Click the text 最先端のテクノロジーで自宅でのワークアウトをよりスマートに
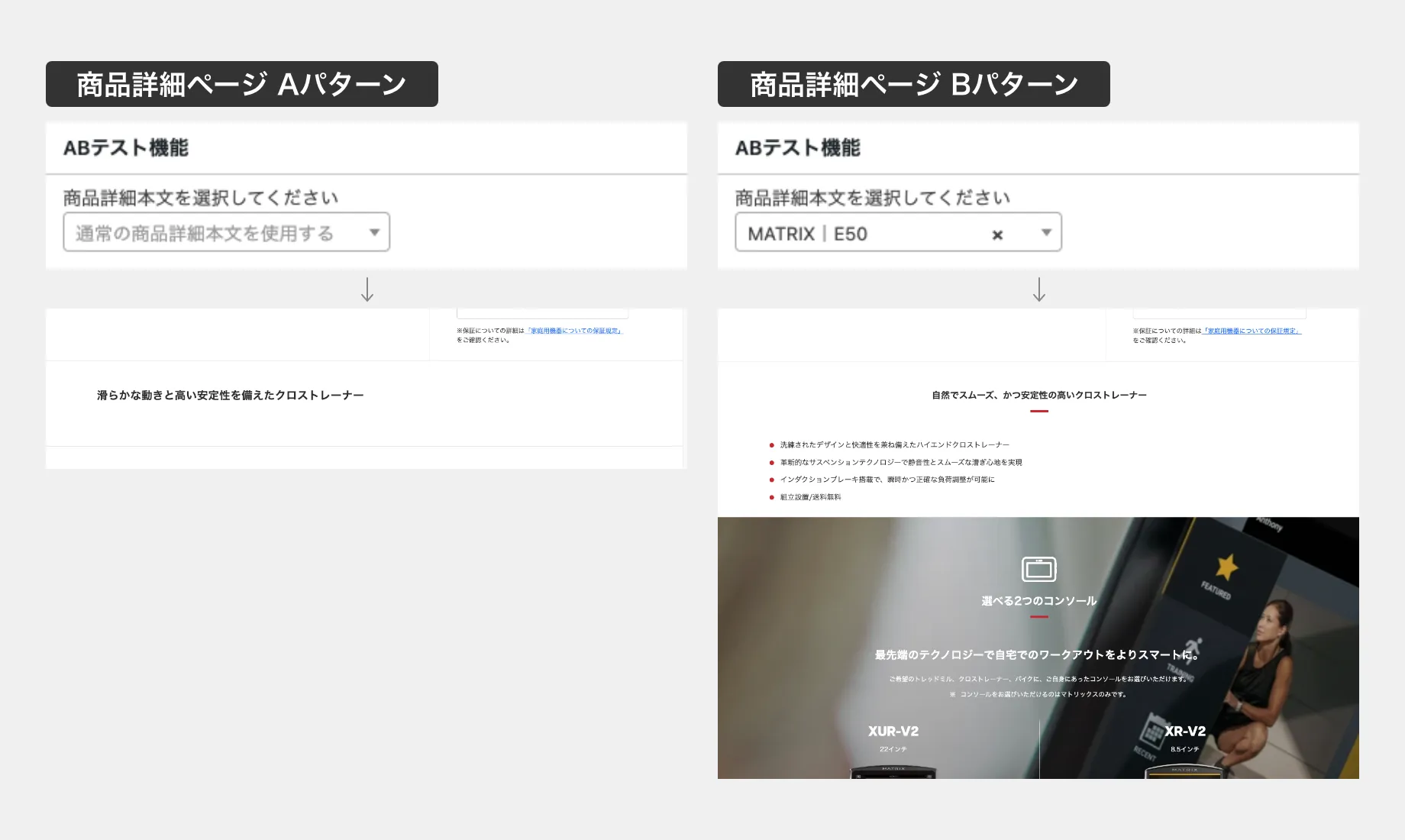1405x840 pixels. 1036,654
